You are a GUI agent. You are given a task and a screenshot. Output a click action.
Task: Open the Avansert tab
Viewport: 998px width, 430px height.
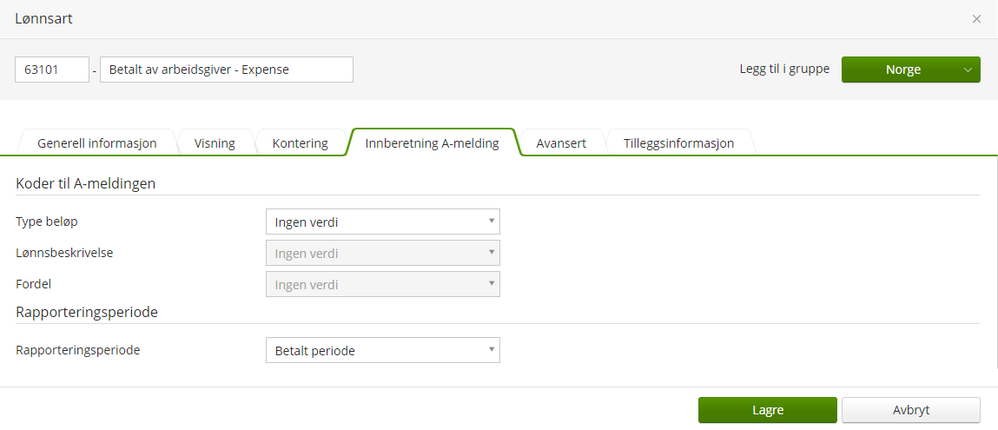click(561, 143)
